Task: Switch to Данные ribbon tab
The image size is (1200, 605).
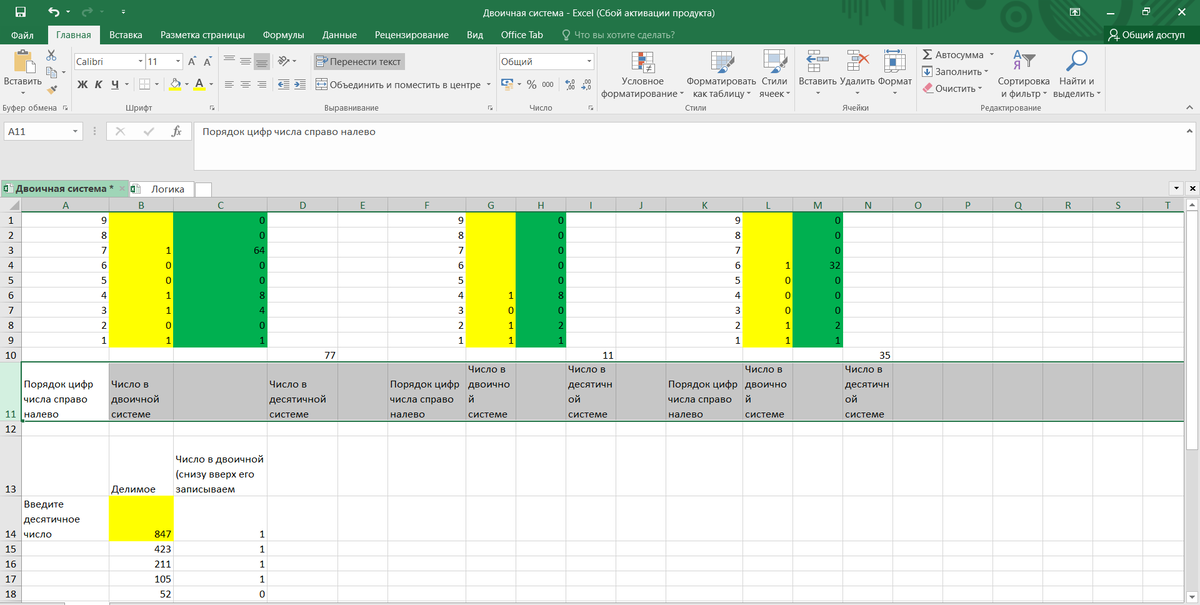Action: [x=340, y=34]
